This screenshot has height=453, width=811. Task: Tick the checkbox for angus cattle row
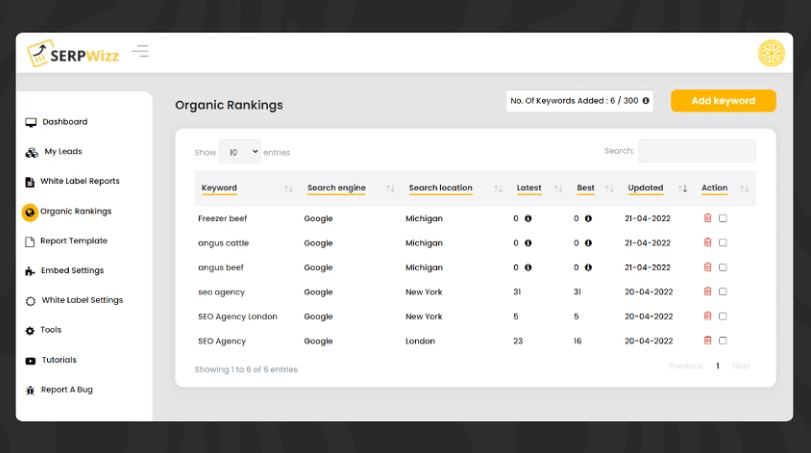(x=723, y=243)
